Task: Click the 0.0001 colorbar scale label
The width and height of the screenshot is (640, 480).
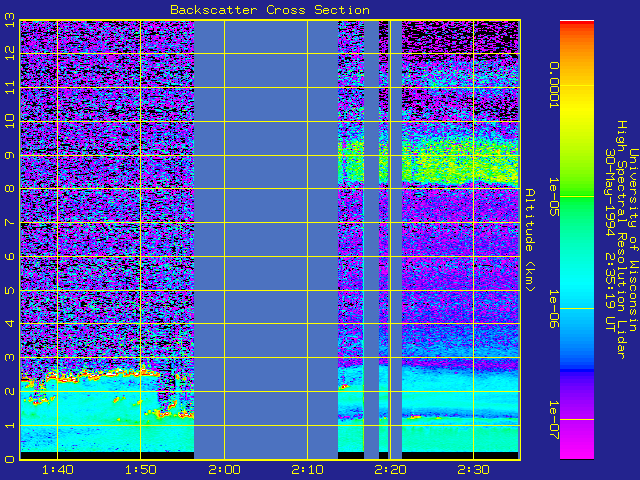Action: 553,85
